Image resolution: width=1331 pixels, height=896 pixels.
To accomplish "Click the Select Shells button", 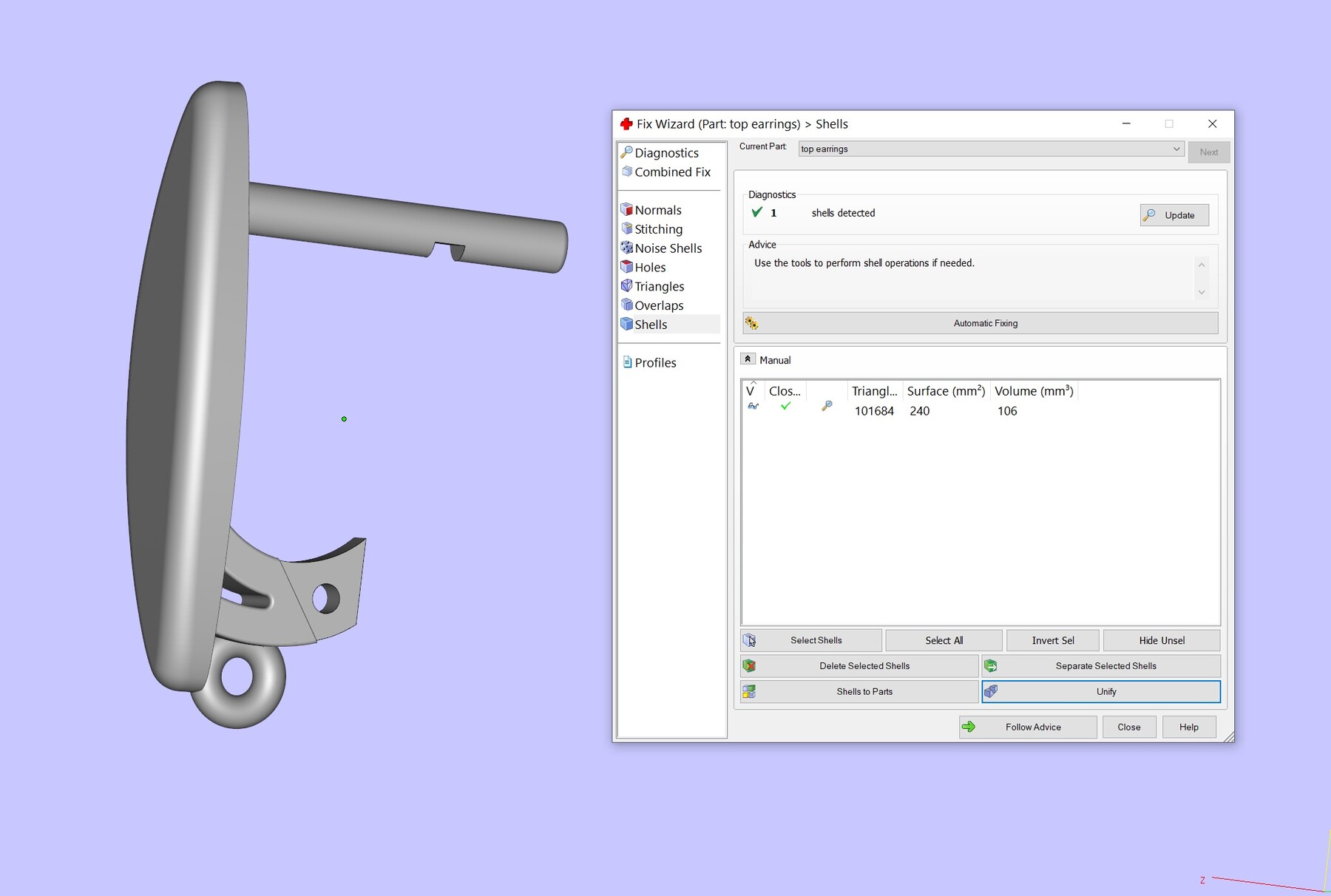I will 811,640.
